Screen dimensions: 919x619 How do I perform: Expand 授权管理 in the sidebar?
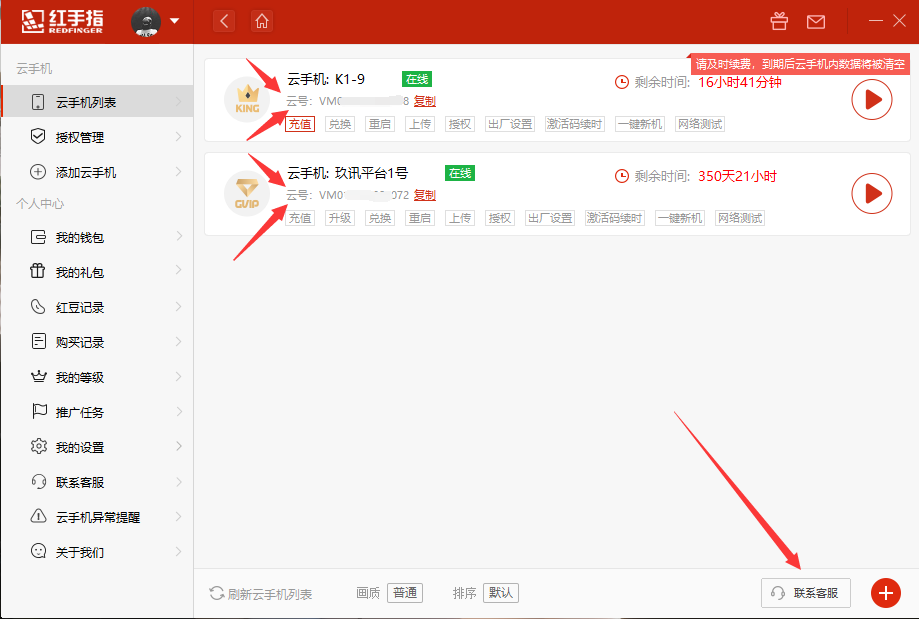[80, 137]
